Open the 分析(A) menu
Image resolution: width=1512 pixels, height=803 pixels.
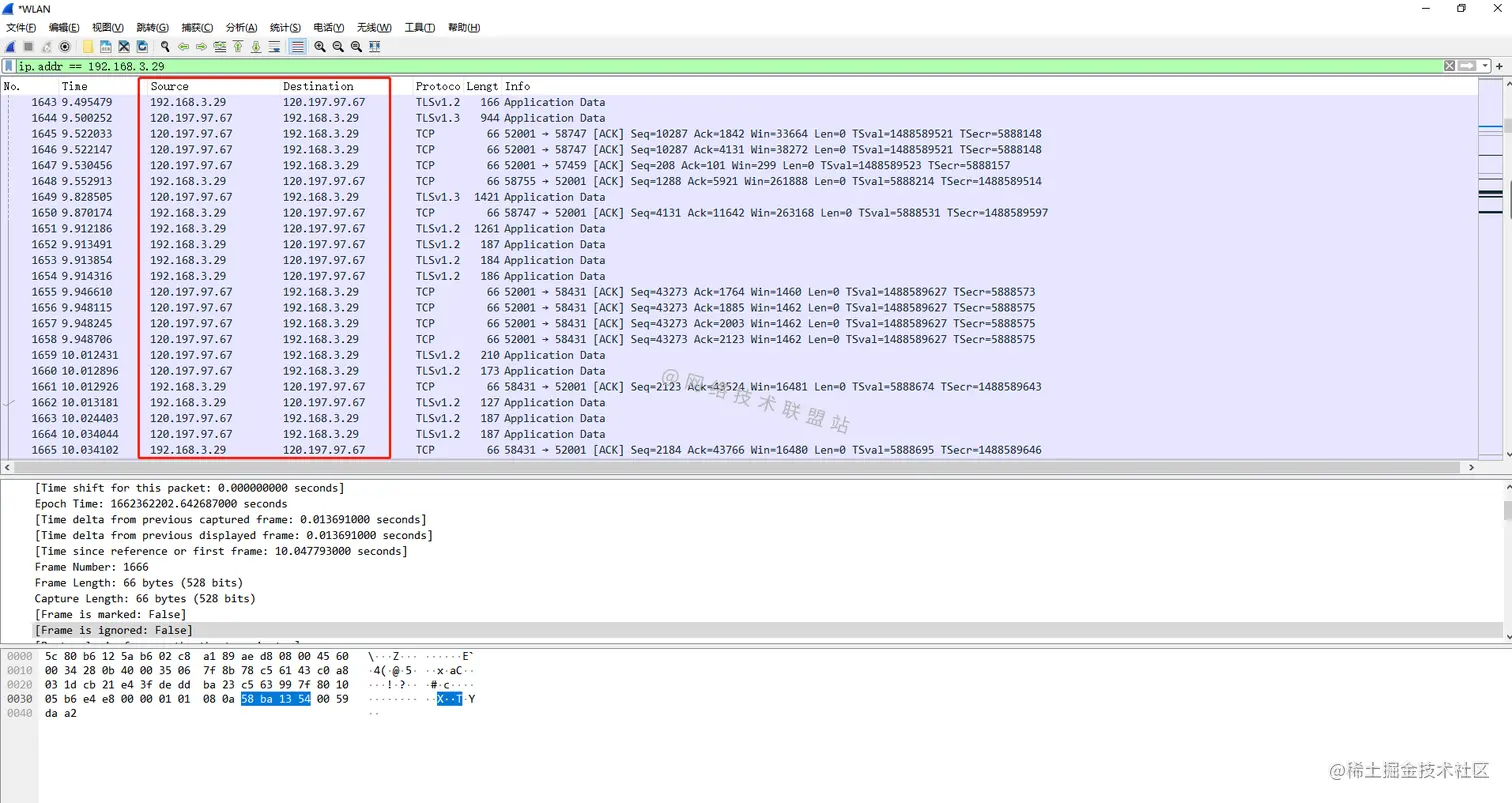(x=242, y=27)
